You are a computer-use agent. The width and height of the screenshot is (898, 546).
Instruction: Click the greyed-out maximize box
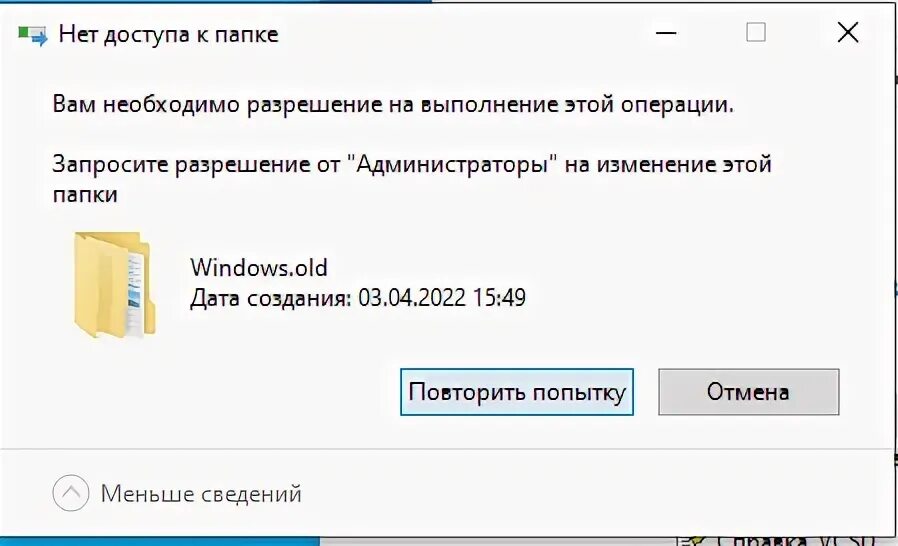click(x=756, y=33)
